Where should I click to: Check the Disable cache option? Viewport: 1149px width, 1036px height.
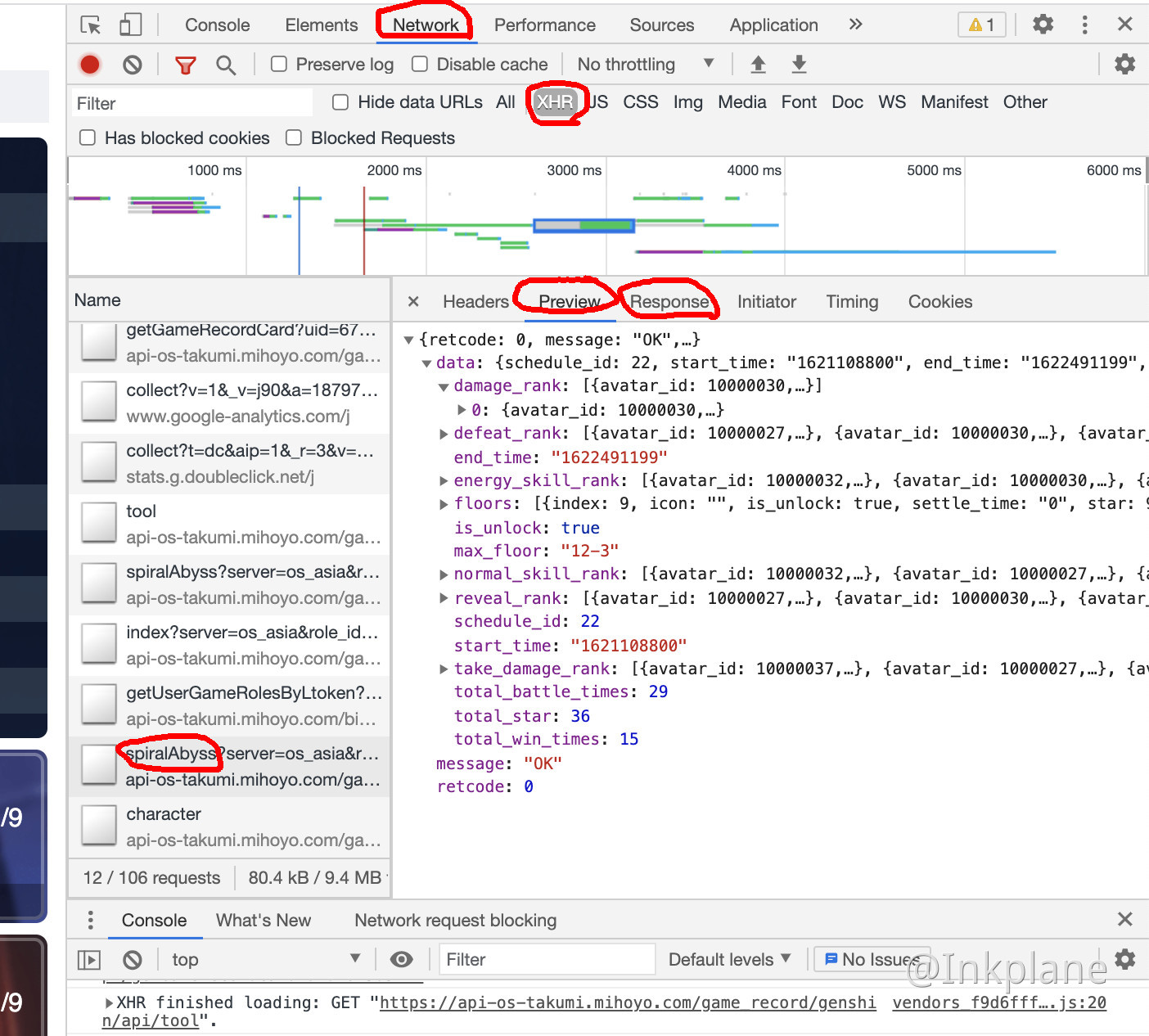pyautogui.click(x=420, y=65)
